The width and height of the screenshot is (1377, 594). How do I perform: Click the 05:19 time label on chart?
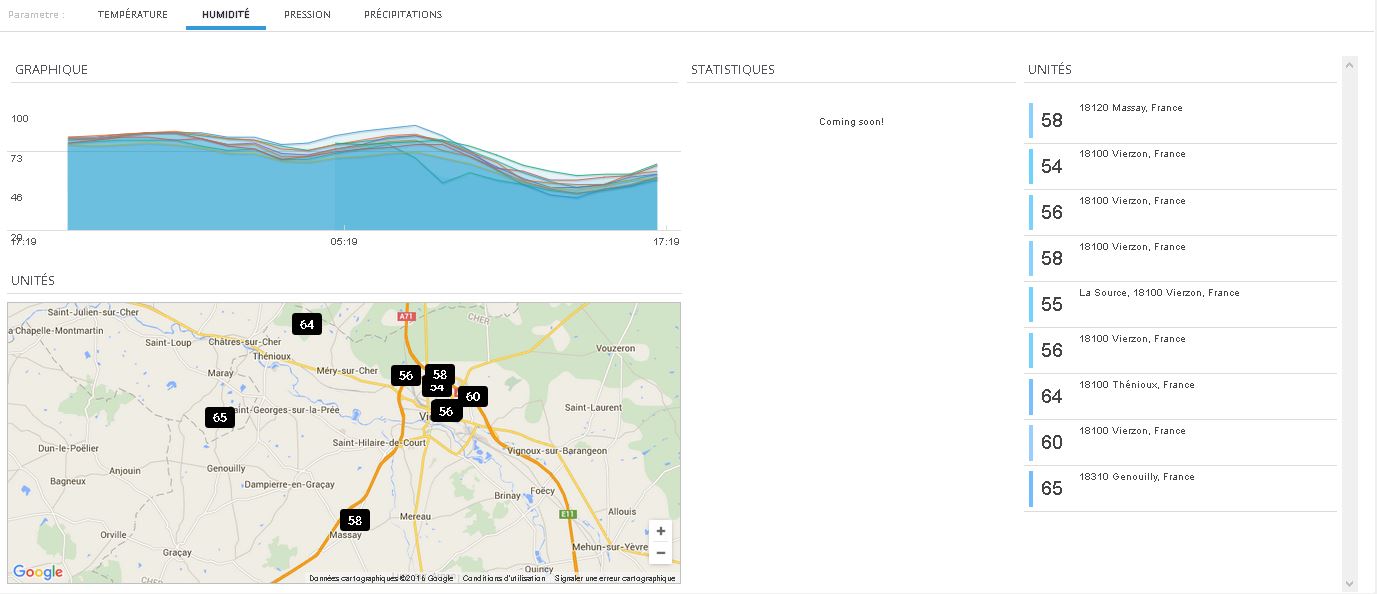[344, 242]
